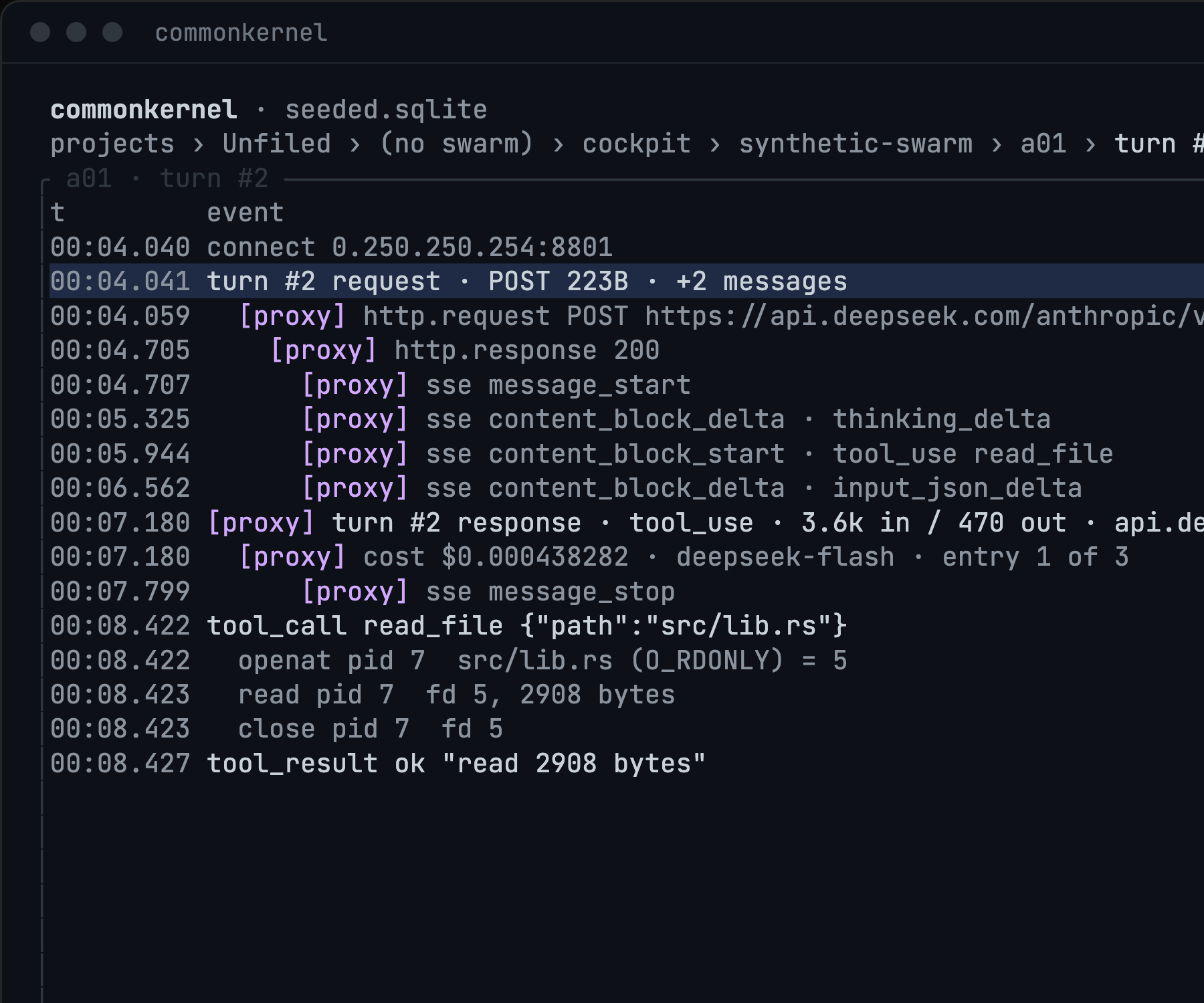Click the bold 'commonkernel' app heading

coord(144,110)
